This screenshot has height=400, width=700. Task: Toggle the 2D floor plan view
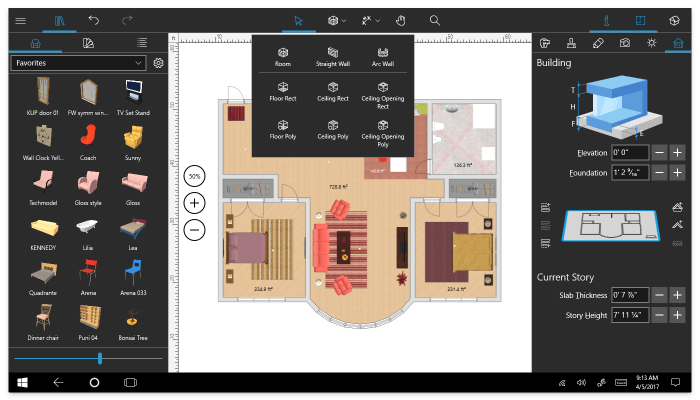coord(640,21)
